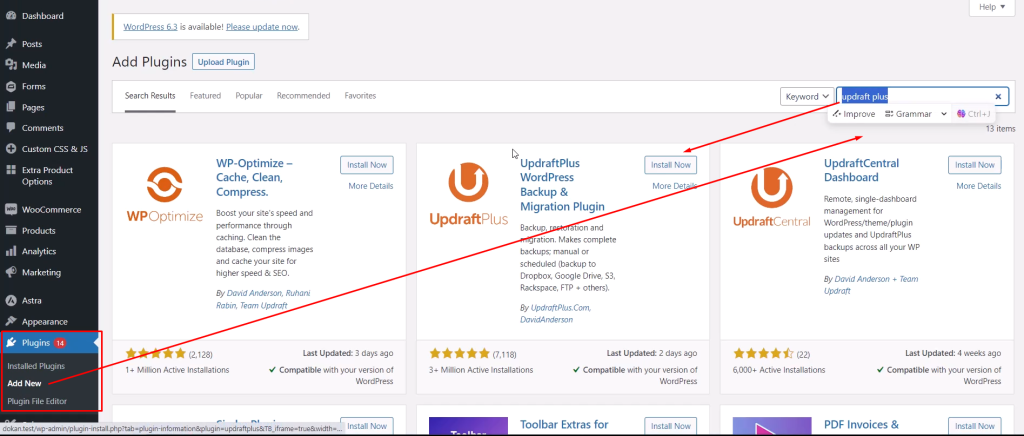The height and width of the screenshot is (436, 1024).
Task: Clear the search field with the X icon
Action: pos(998,97)
